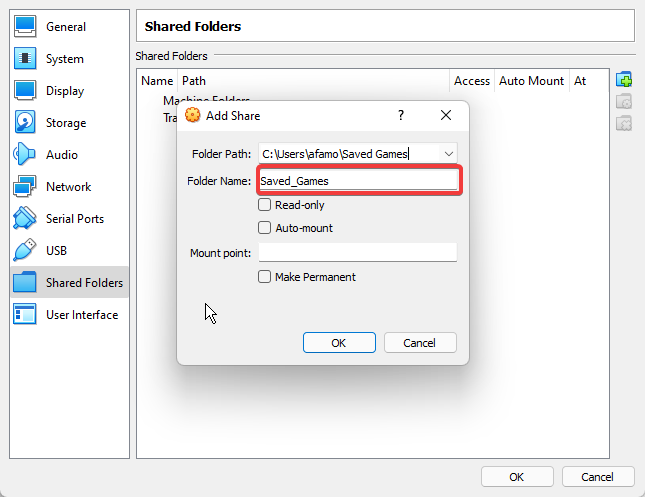Screen dimensions: 645x497
Task: Click the Name column header
Action: coord(157,81)
